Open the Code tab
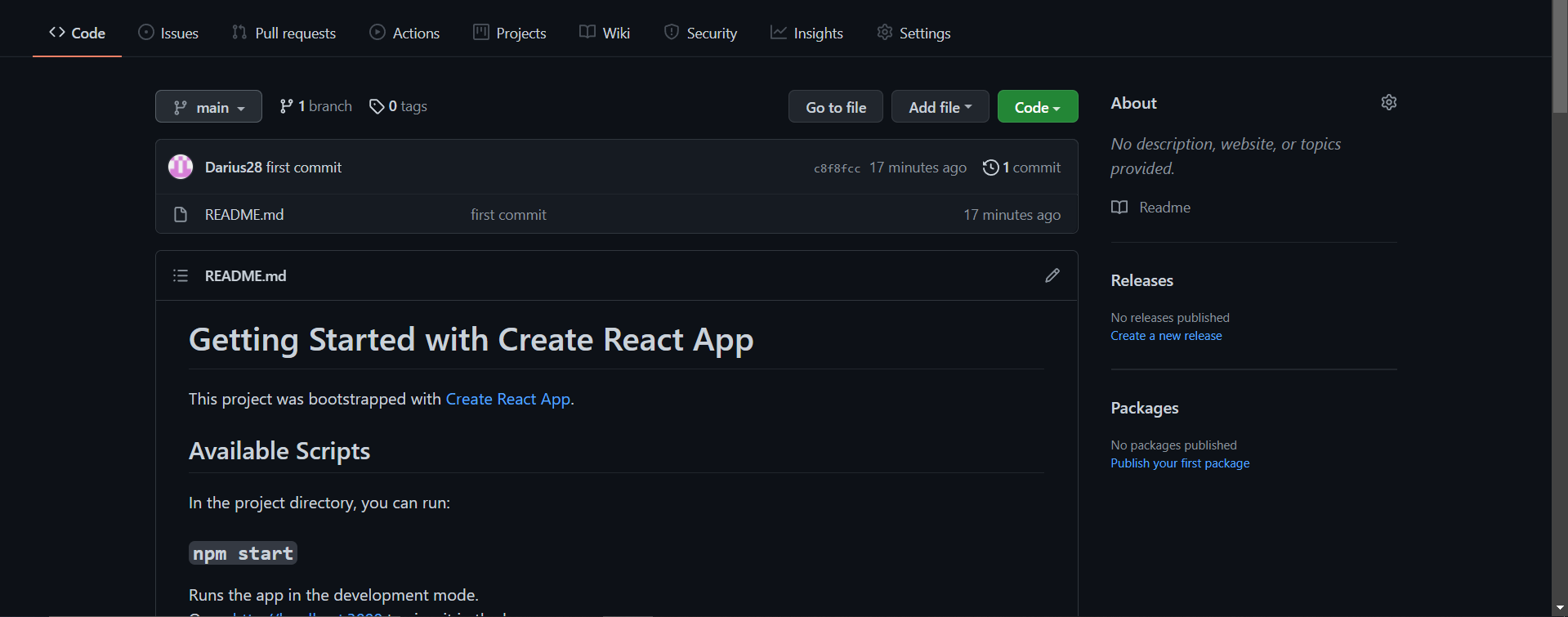Screen dimensions: 1568x617 pyautogui.click(x=77, y=33)
